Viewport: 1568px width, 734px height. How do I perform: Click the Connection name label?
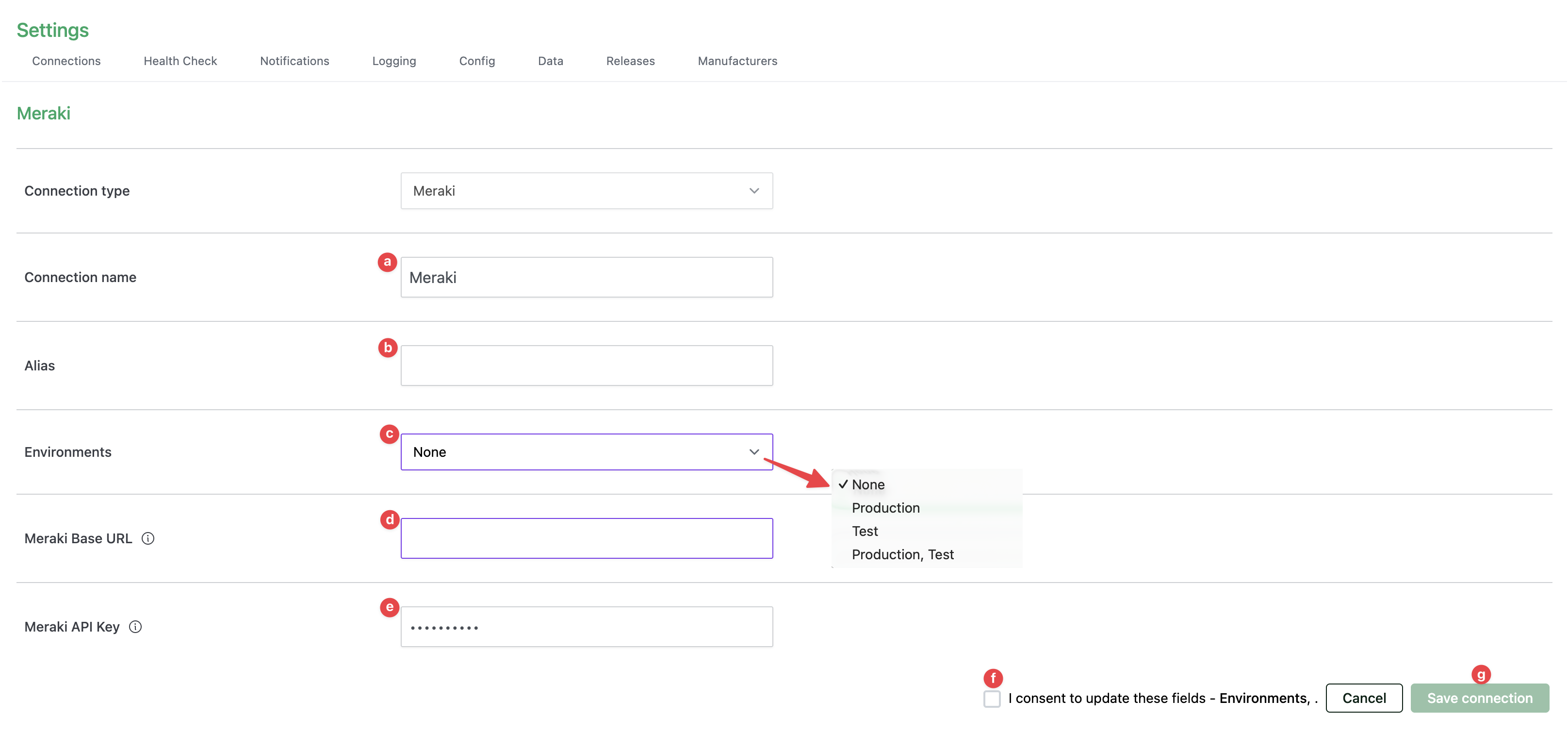pos(81,277)
